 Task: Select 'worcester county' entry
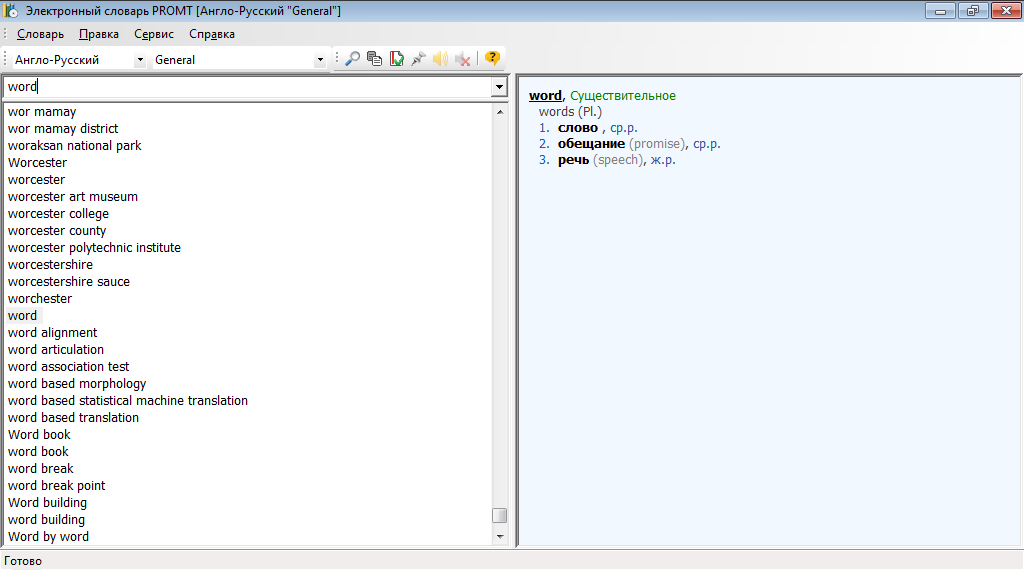coord(57,230)
